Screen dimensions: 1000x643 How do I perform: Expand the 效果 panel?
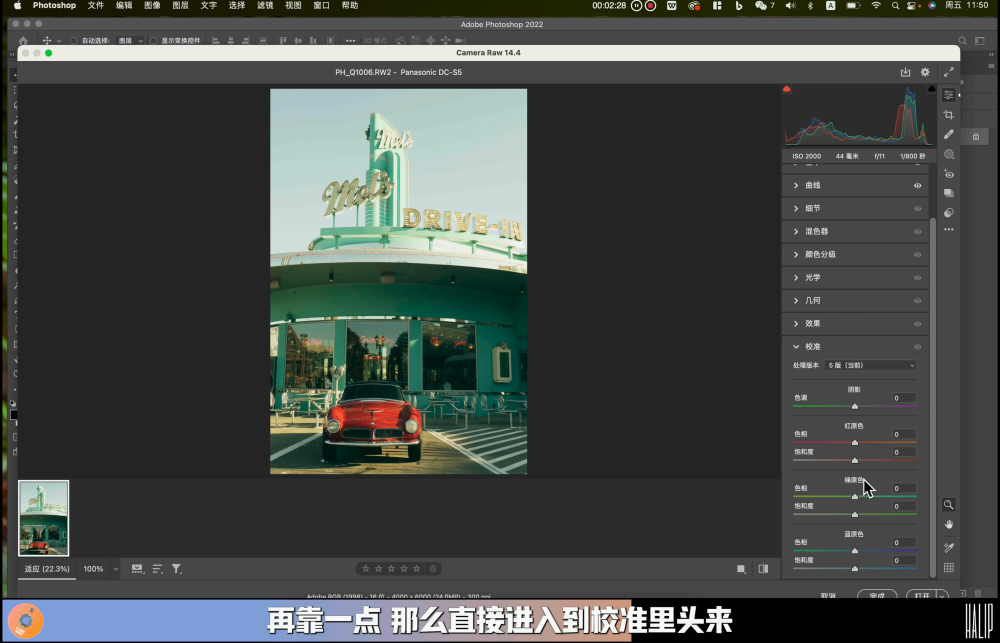(x=796, y=323)
